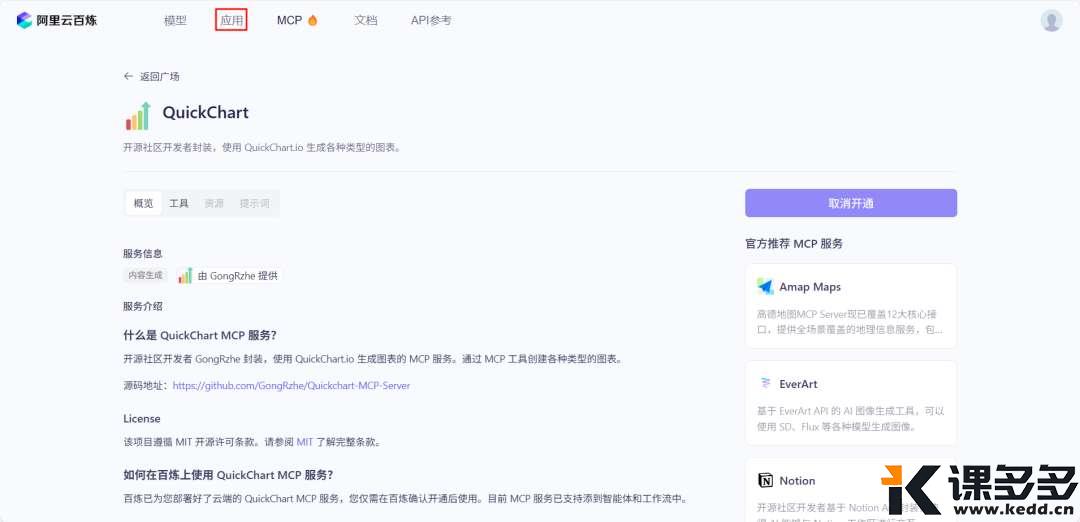Click the Amap Maps paper-plane icon
The width and height of the screenshot is (1080, 522).
(x=765, y=286)
